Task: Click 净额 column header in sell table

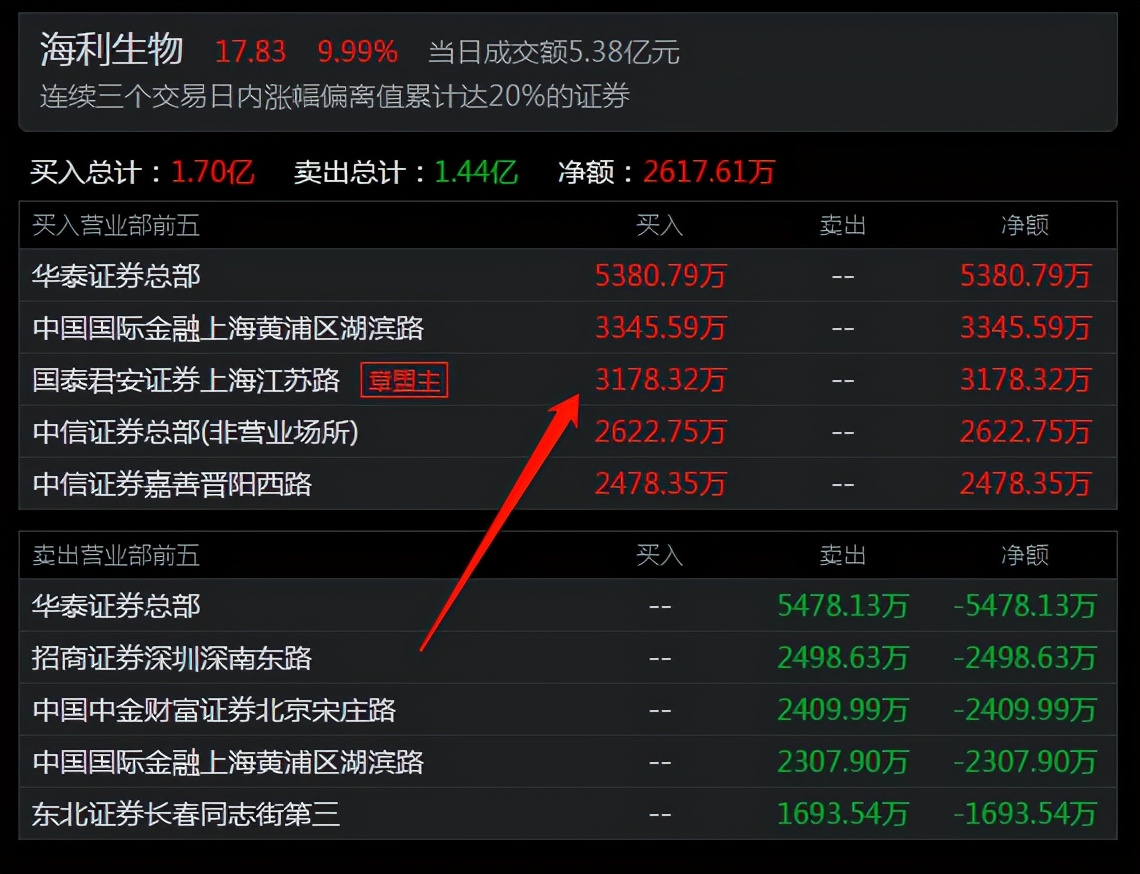Action: 1025,556
